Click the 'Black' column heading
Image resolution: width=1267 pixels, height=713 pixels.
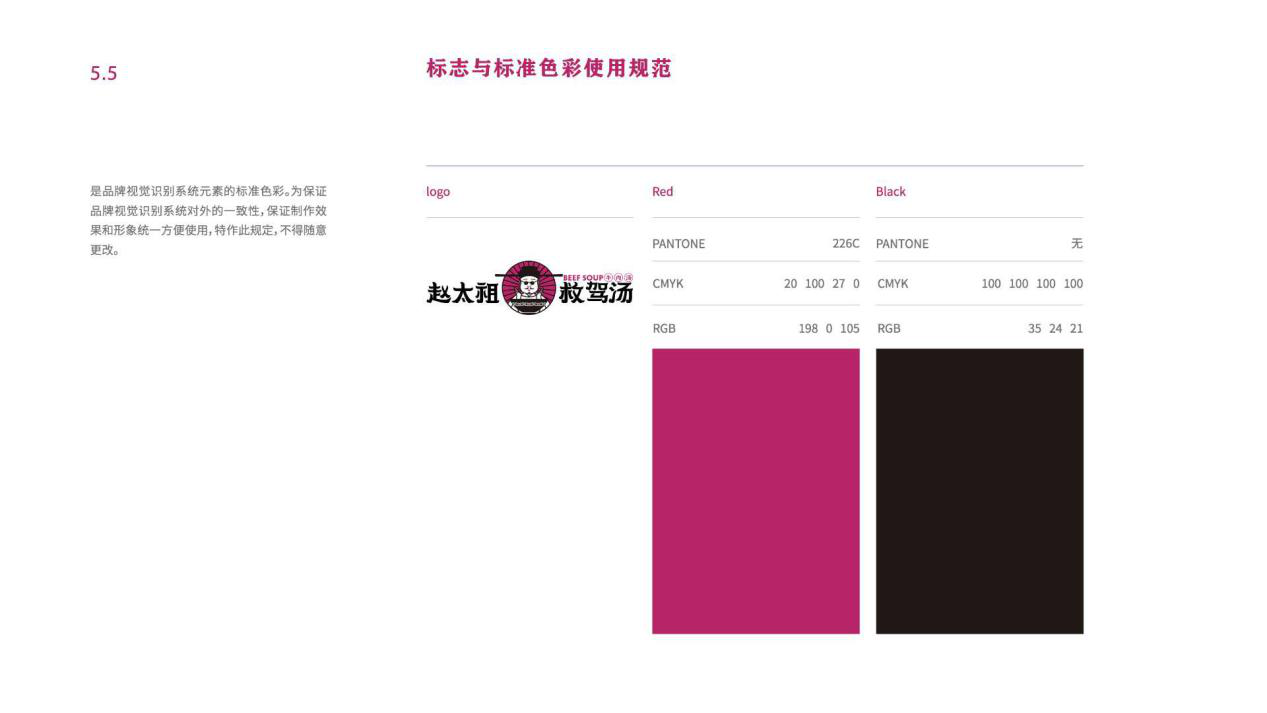[890, 192]
